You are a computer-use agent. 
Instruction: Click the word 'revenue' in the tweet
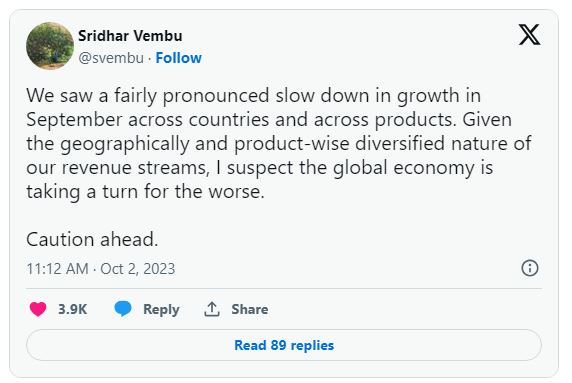(x=96, y=168)
